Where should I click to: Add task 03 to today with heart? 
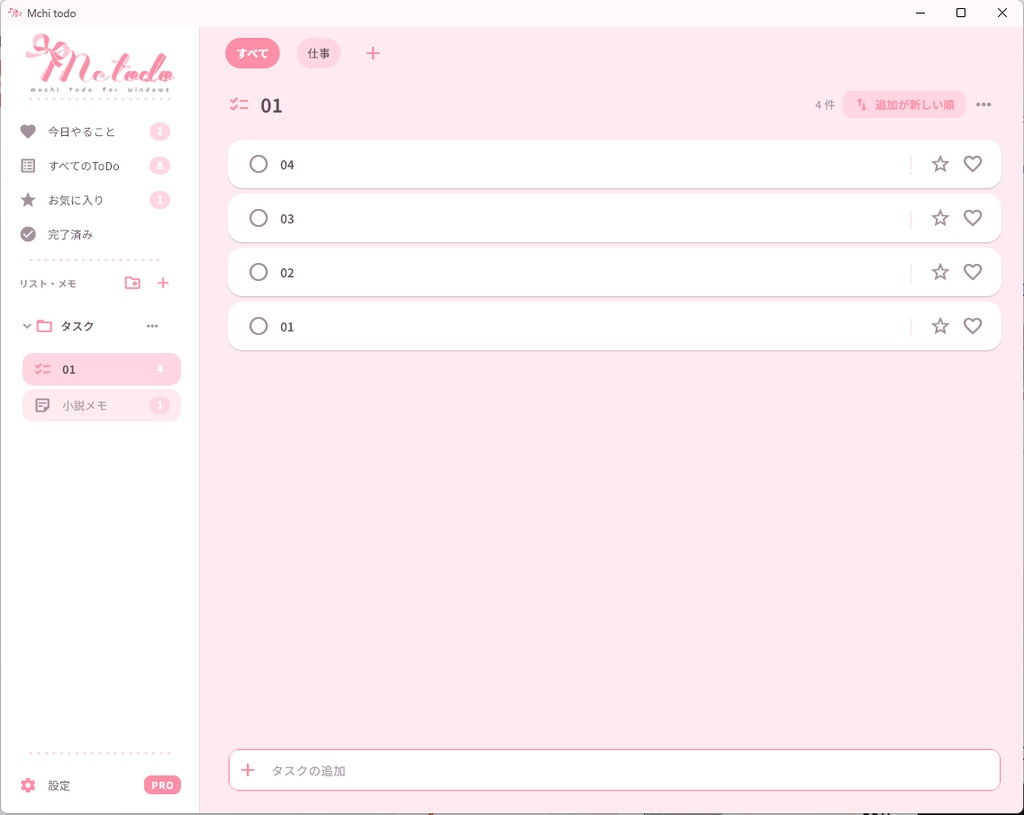pyautogui.click(x=973, y=218)
